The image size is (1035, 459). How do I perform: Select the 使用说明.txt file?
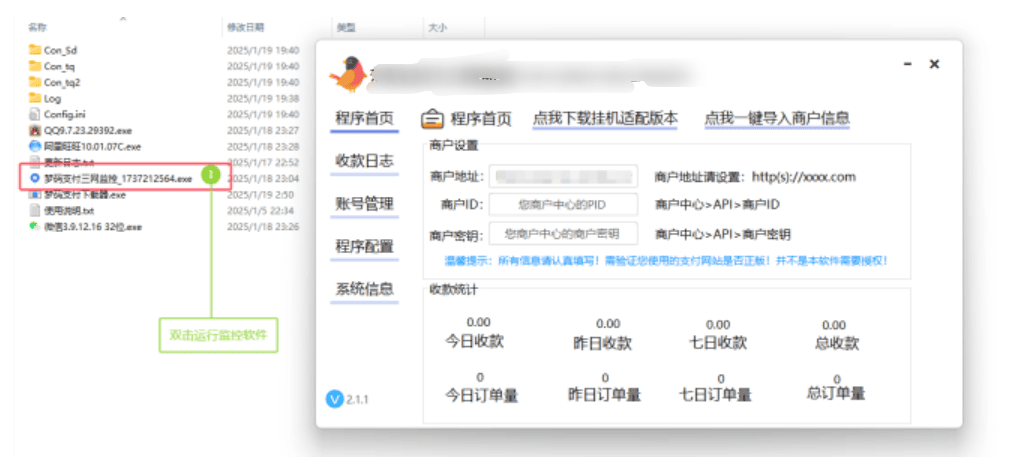click(63, 211)
